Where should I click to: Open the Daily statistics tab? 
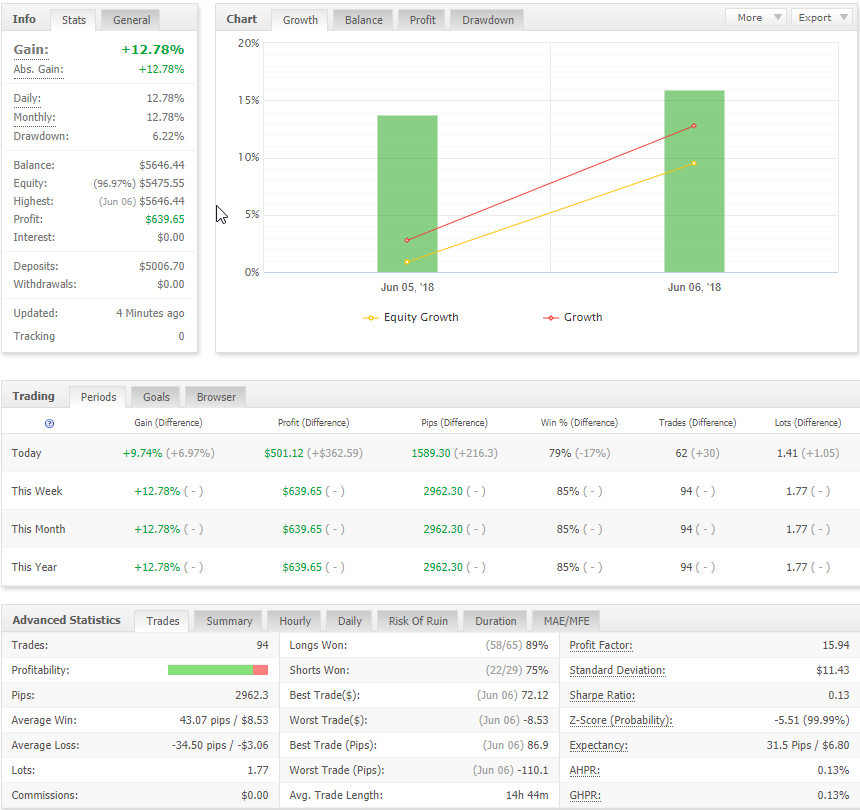pos(349,621)
